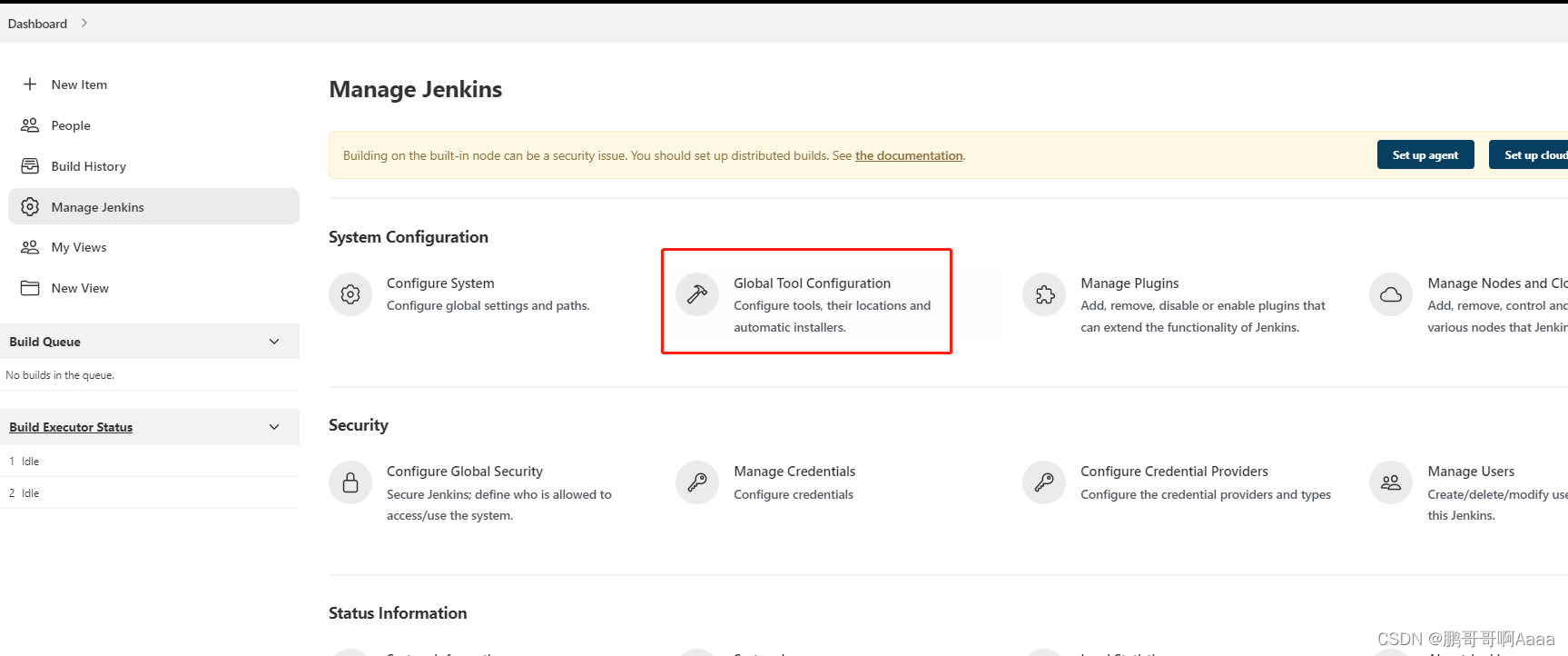This screenshot has width=1568, height=656.
Task: Collapse the Build Queue panel
Action: click(x=274, y=342)
